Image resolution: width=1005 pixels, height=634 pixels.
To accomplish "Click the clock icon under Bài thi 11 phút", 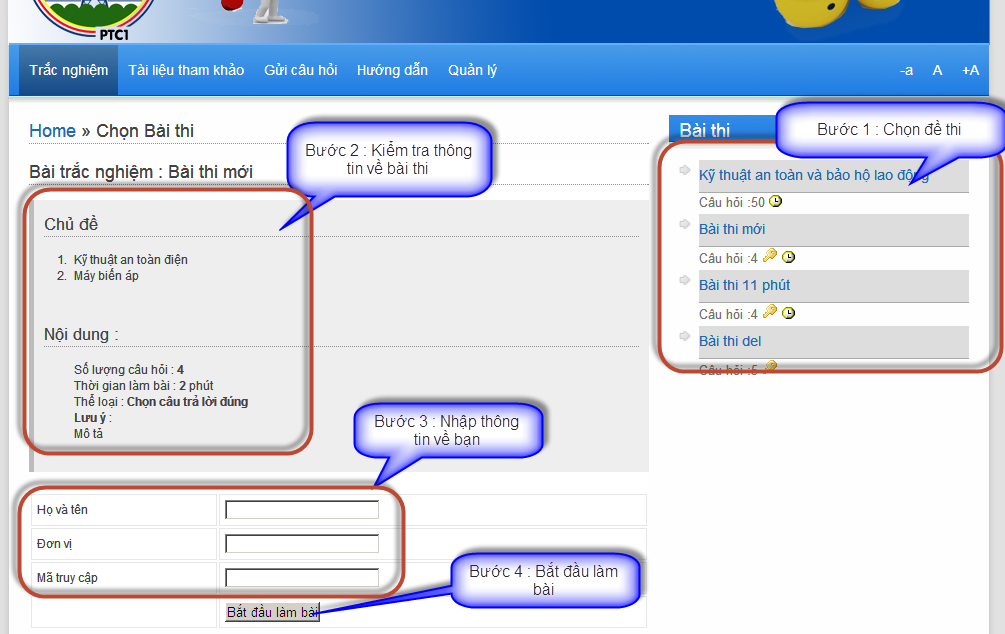I will pos(789,313).
